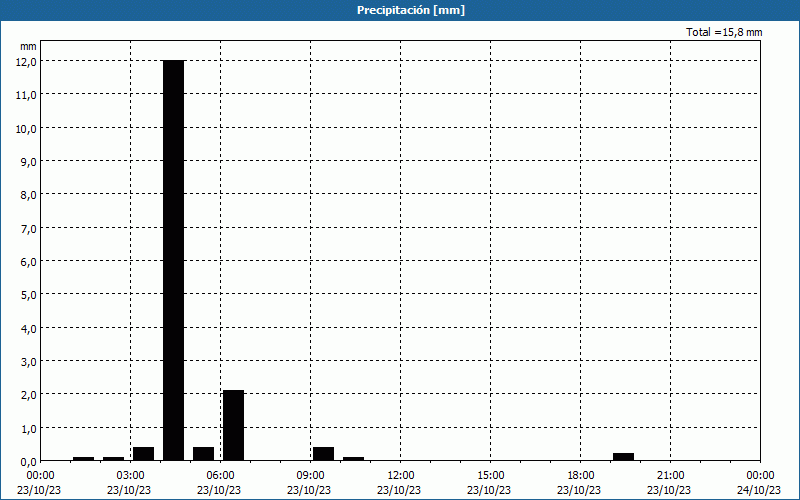
Task: Click the 11,0 y-axis value
Action: pyautogui.click(x=26, y=95)
